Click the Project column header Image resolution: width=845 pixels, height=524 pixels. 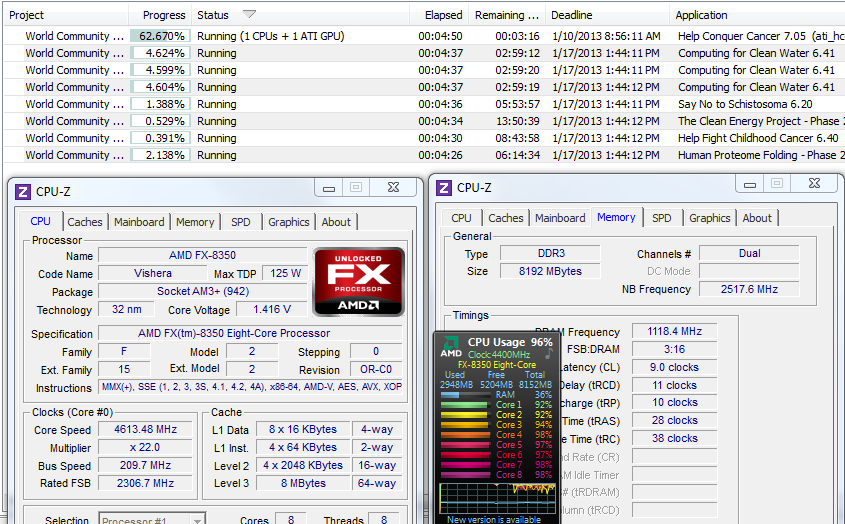coord(66,15)
